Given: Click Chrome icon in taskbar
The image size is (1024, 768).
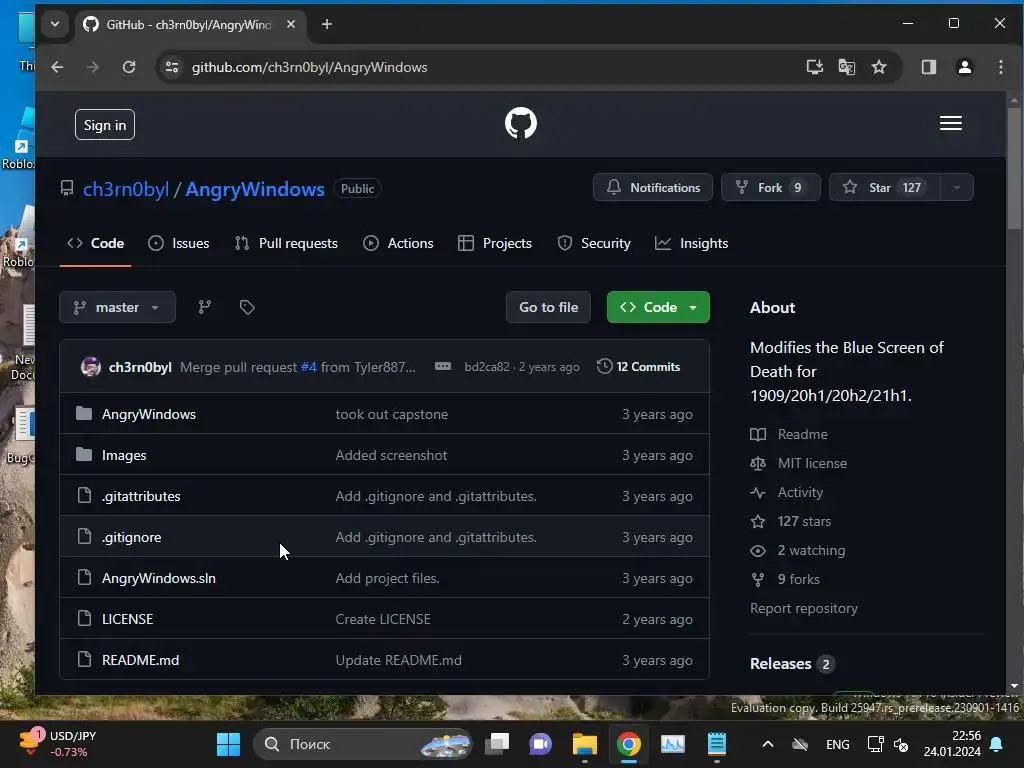Looking at the screenshot, I should point(628,744).
